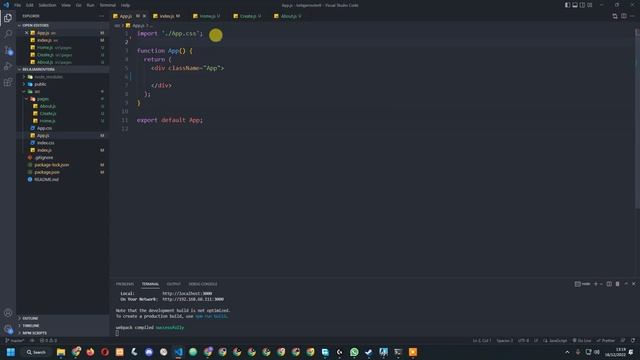Switch to the Output panel tab
The width and height of the screenshot is (640, 360).
click(173, 284)
